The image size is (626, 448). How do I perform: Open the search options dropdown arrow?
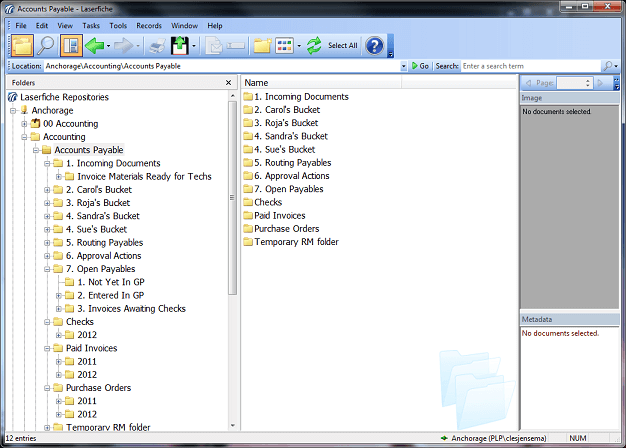coord(616,66)
